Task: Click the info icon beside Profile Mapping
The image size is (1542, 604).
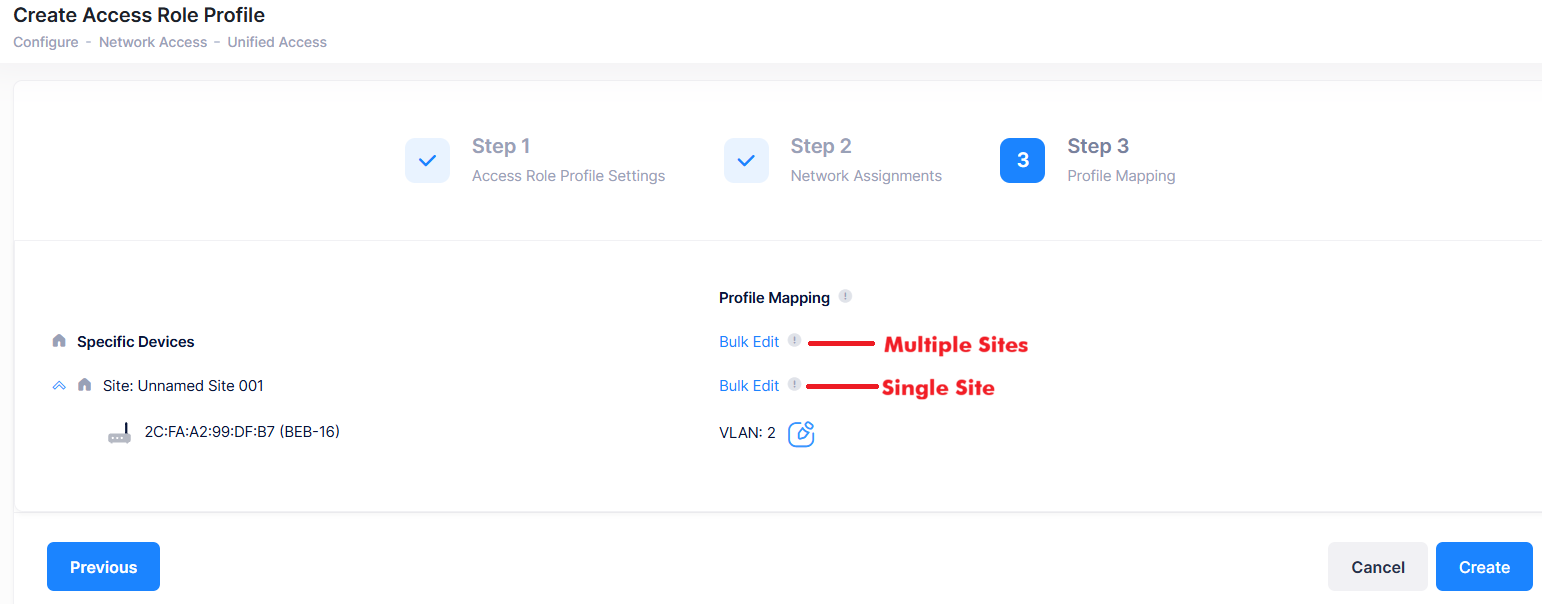Action: [845, 296]
